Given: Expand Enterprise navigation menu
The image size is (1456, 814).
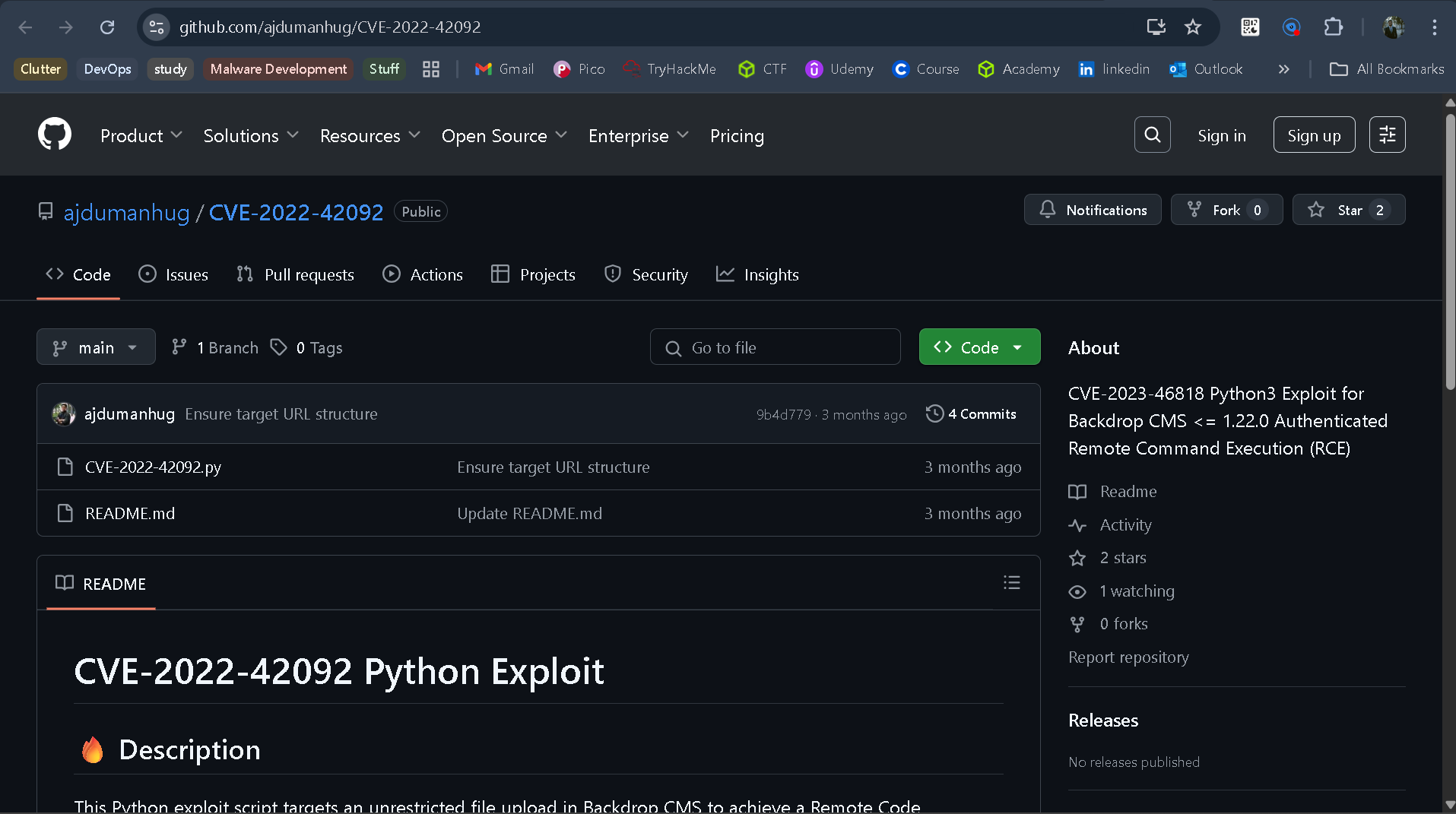Looking at the screenshot, I should (639, 135).
